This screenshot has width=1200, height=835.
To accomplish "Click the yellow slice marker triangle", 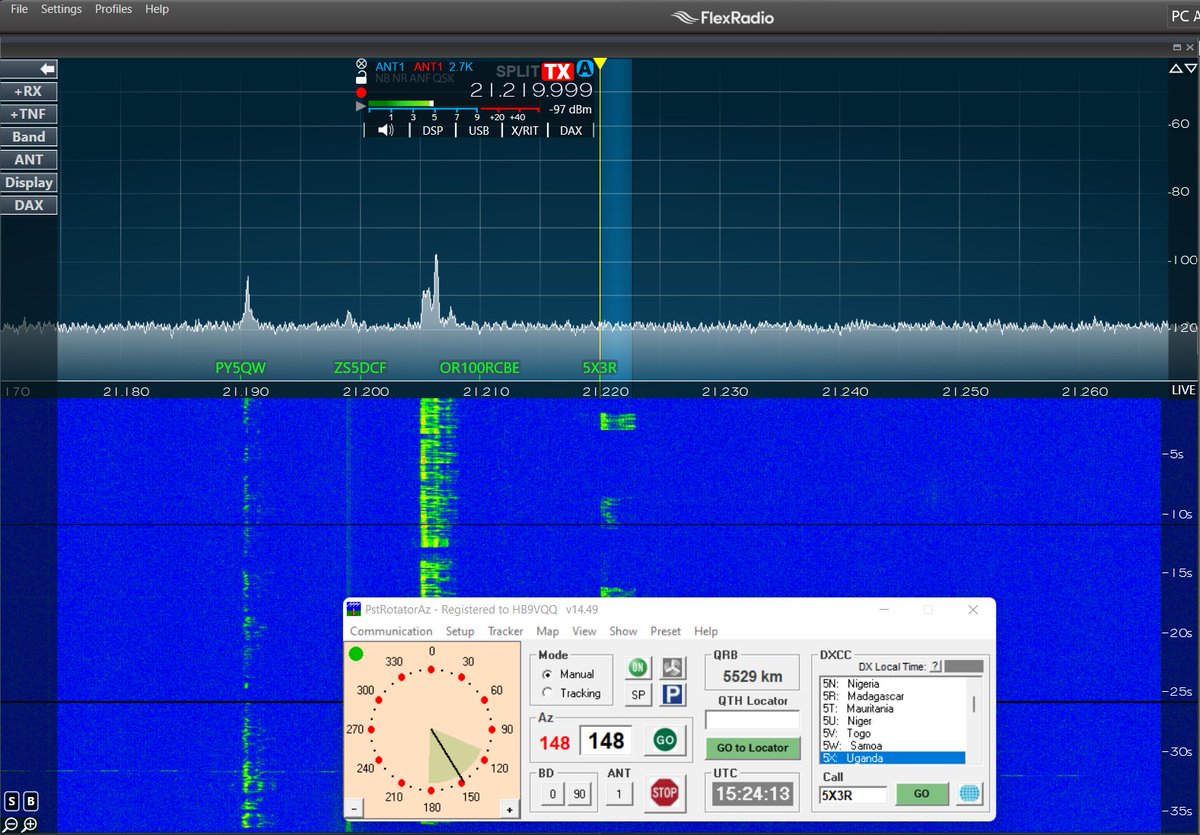I will coord(600,65).
